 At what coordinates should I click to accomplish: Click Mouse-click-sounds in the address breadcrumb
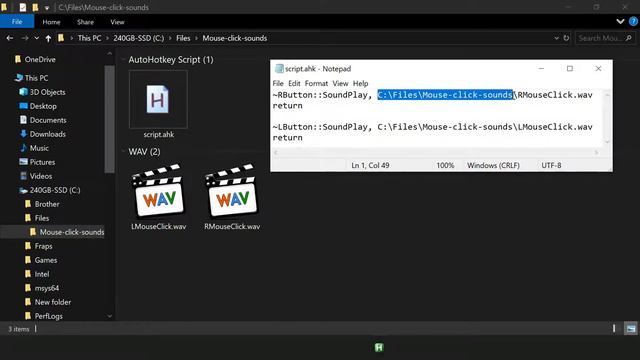(235, 38)
